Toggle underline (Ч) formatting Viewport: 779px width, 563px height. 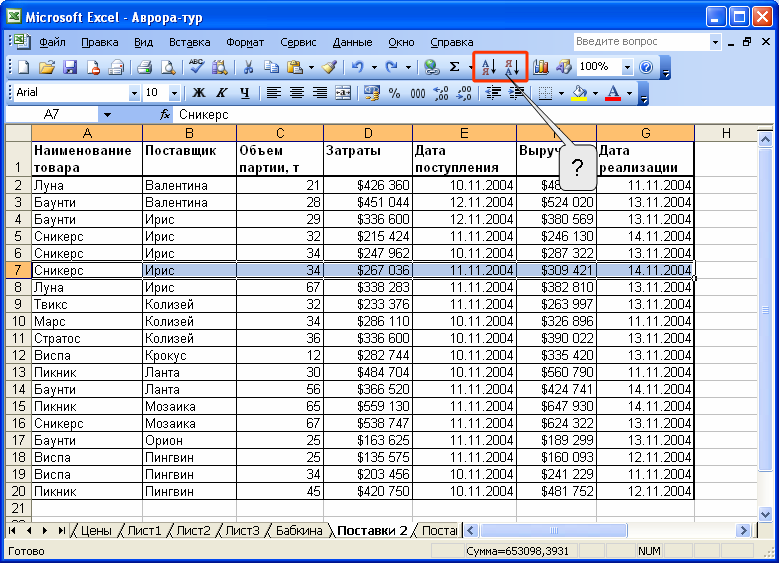coord(245,92)
